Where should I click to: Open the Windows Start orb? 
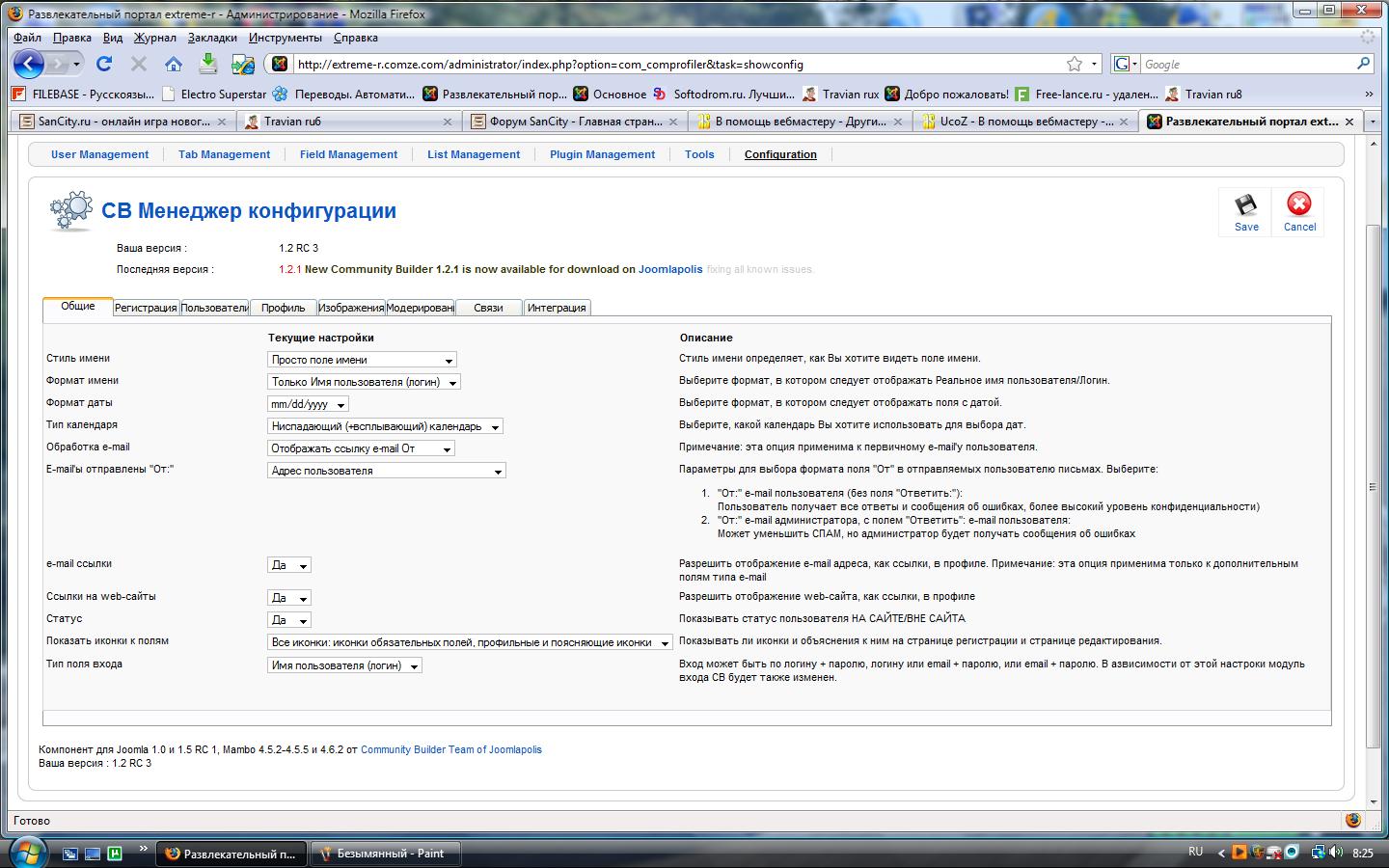(26, 852)
